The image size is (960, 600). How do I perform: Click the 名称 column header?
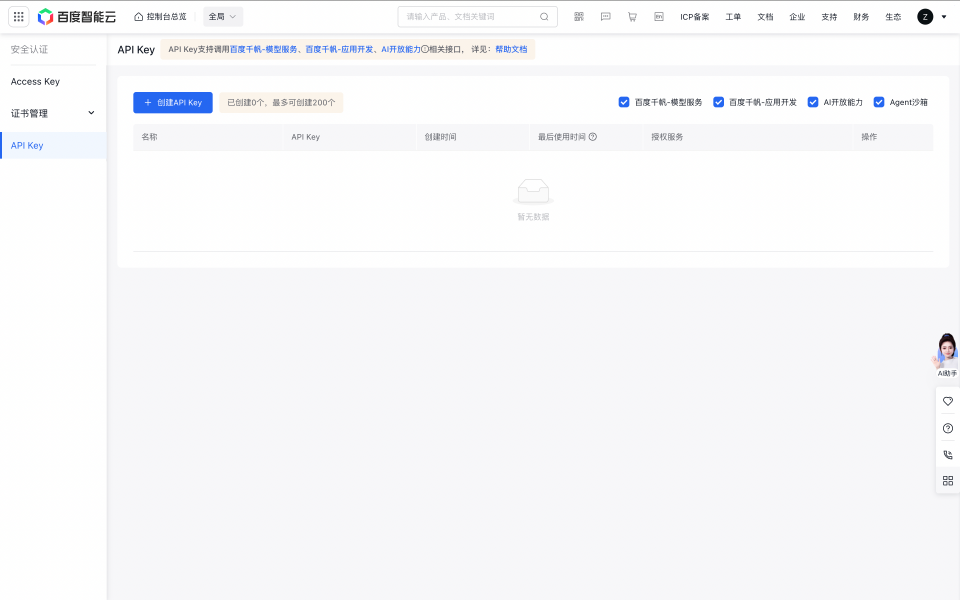click(x=149, y=137)
